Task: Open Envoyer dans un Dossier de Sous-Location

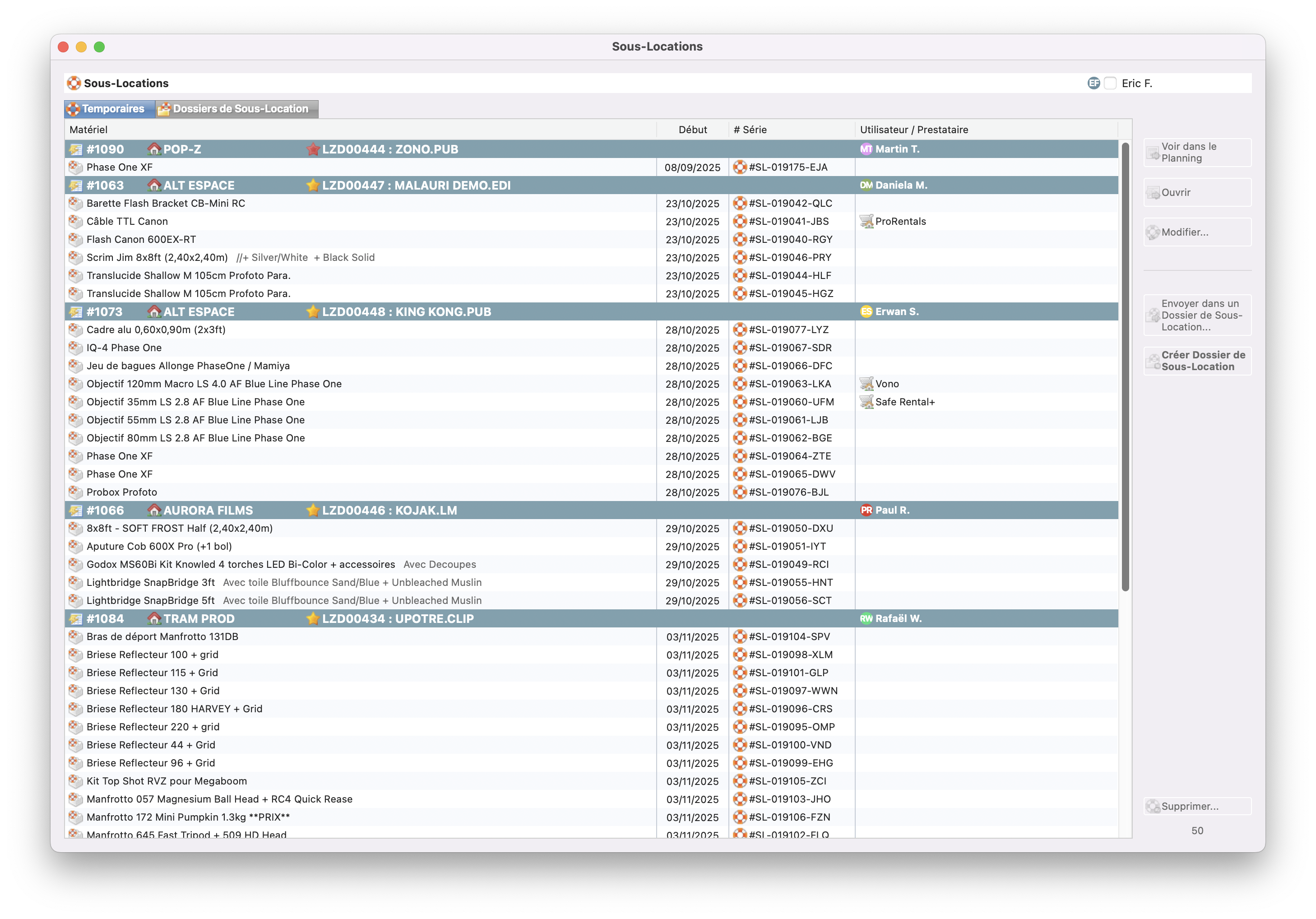Action: pyautogui.click(x=1197, y=316)
